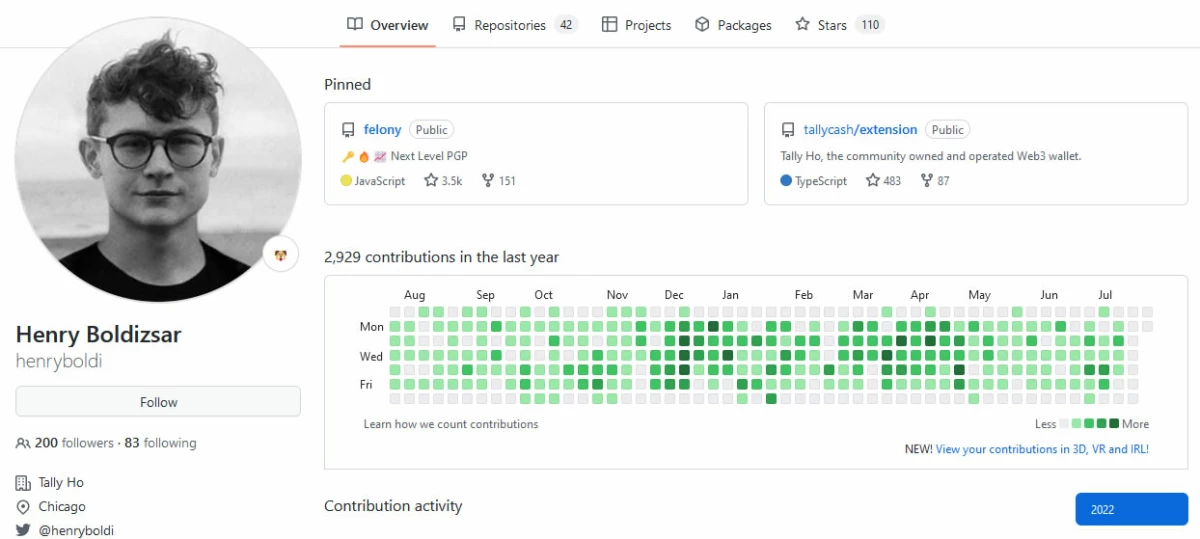
Task: Click the fork icon showing 87
Action: point(926,181)
